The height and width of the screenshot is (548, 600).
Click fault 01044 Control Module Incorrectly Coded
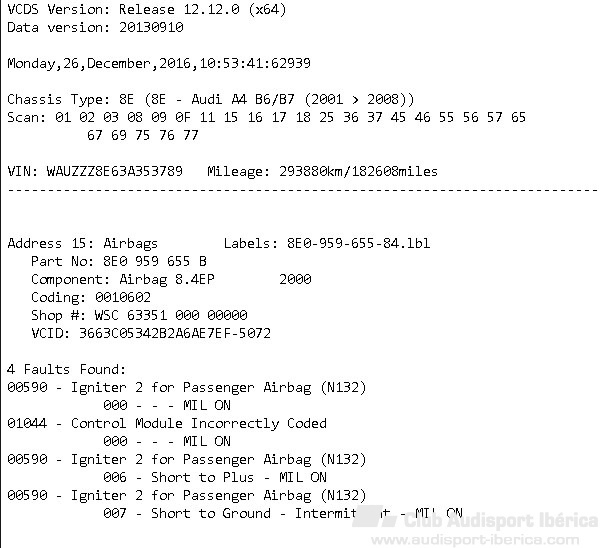[167, 423]
